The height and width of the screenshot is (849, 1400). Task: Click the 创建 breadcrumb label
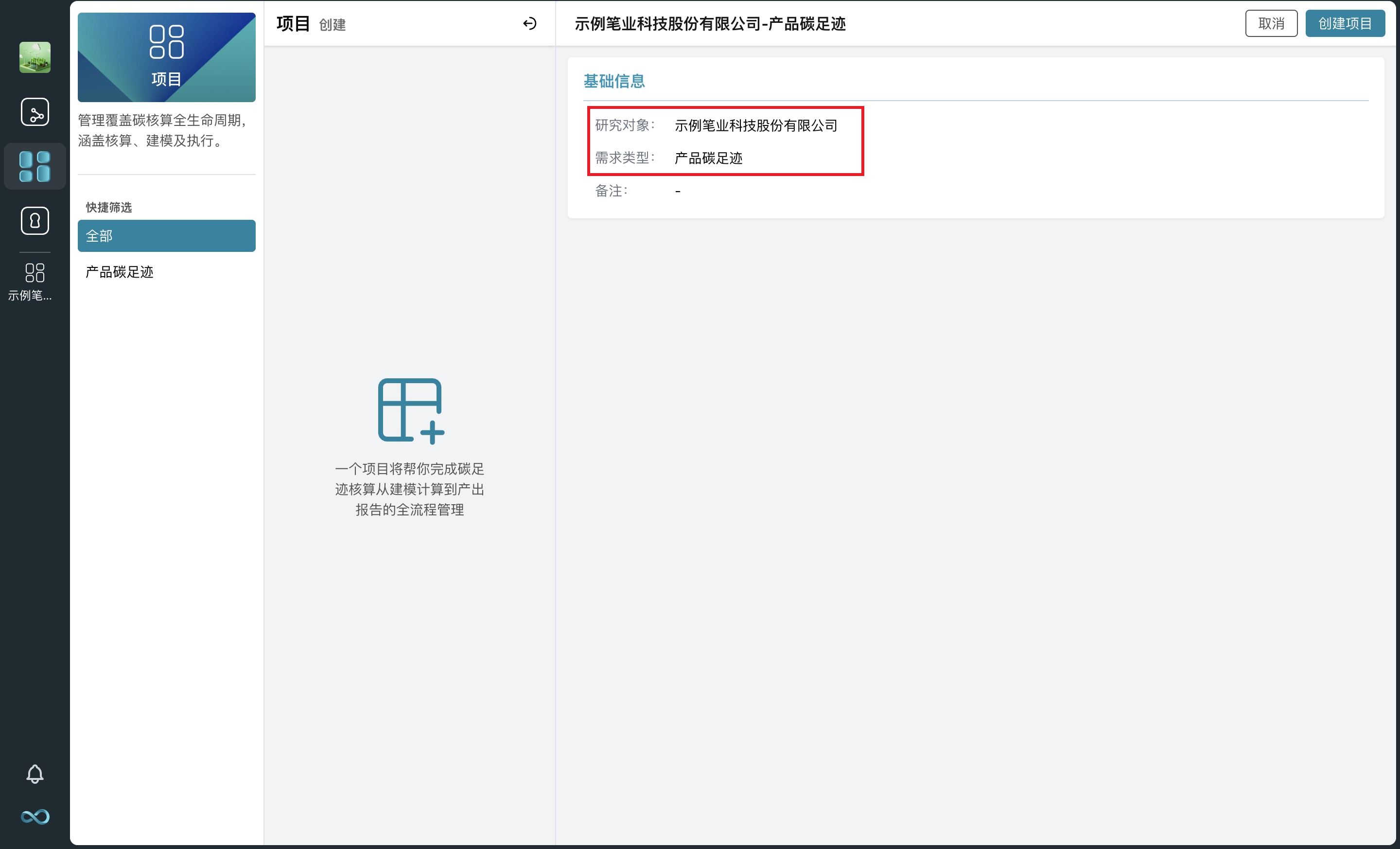point(332,25)
